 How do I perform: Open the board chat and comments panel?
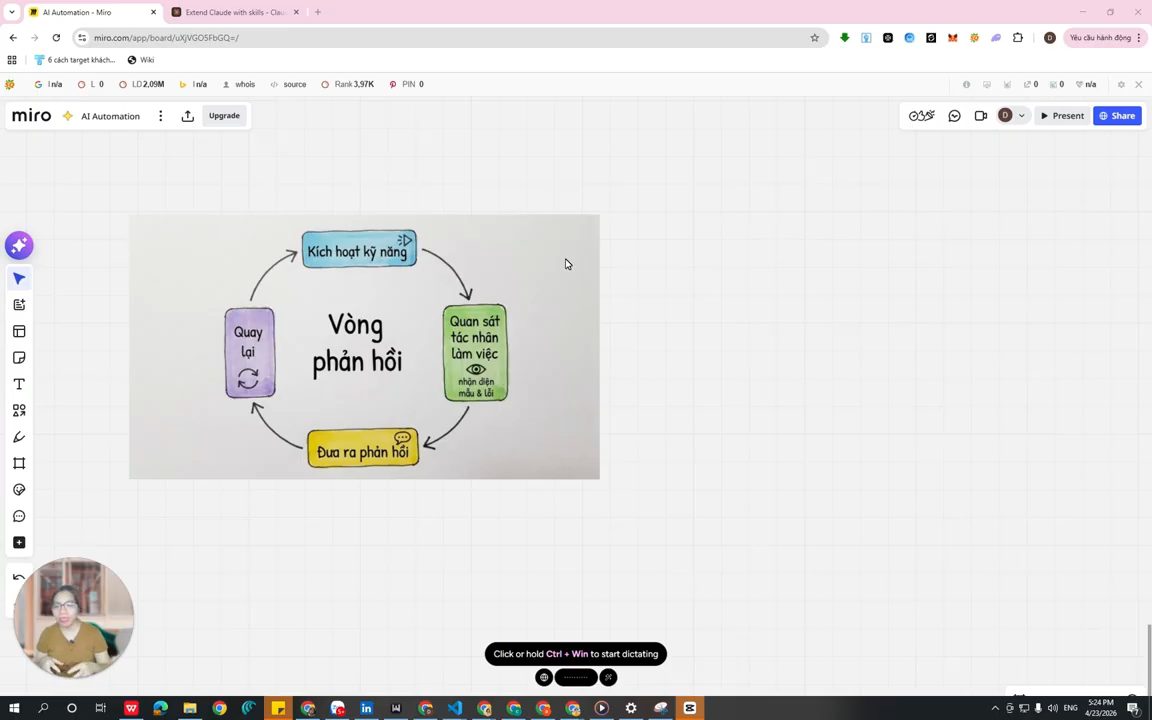(x=954, y=115)
